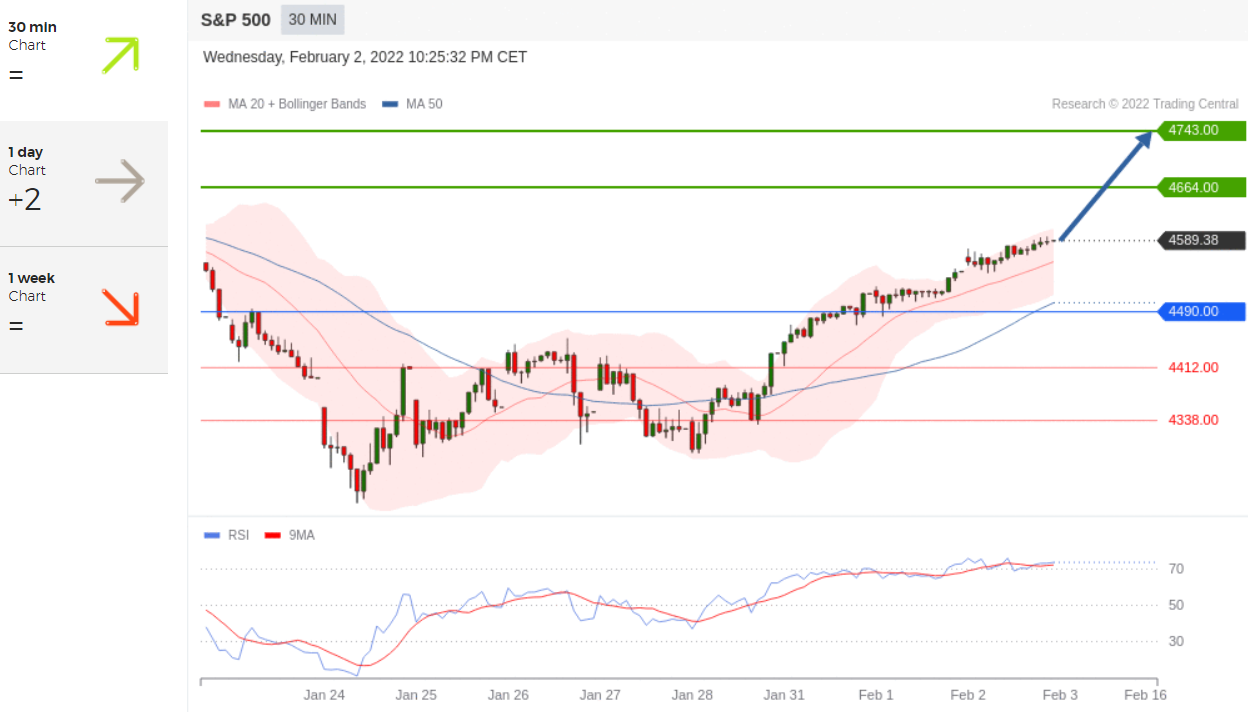The height and width of the screenshot is (712, 1248).
Task: Click the 4743.00 resistance price label
Action: tap(1200, 130)
